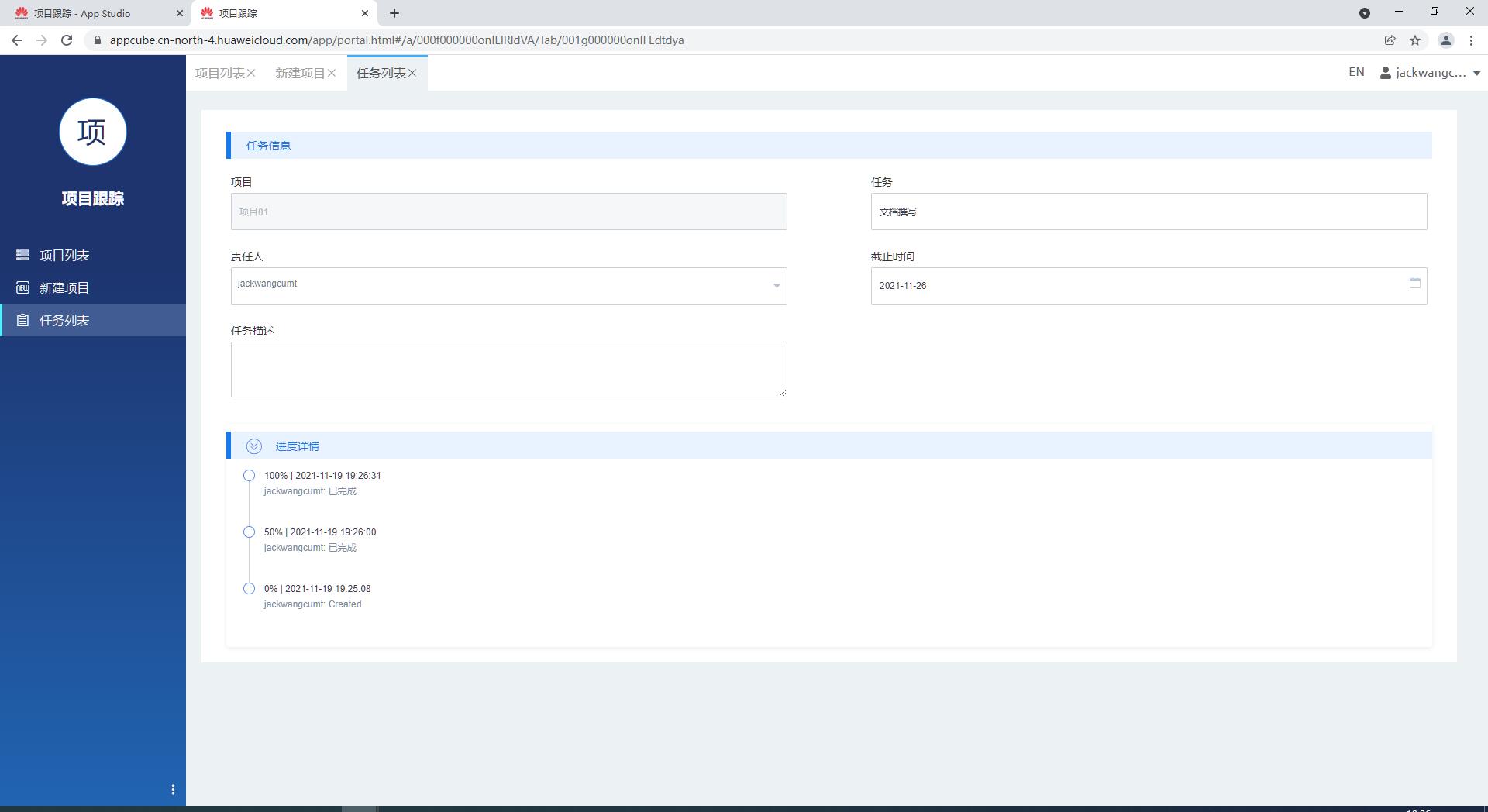1488x812 pixels.
Task: Click the tab search dropdown circle in title bar
Action: (1365, 13)
